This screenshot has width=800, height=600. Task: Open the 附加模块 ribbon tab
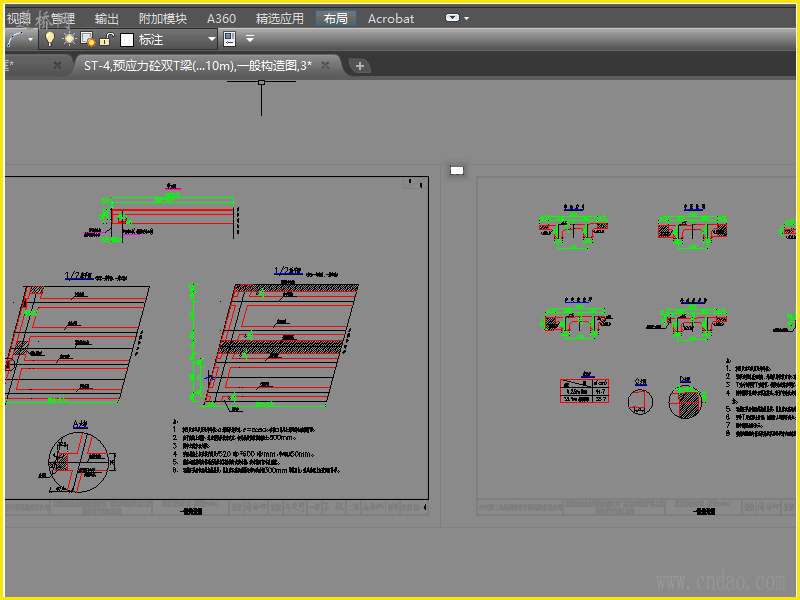click(x=162, y=18)
